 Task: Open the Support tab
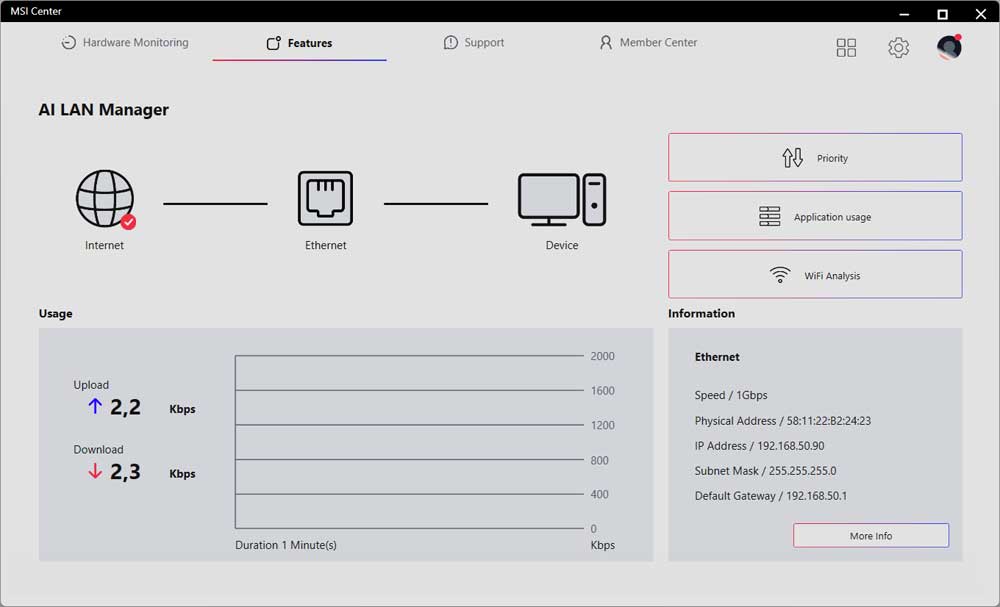tap(474, 43)
